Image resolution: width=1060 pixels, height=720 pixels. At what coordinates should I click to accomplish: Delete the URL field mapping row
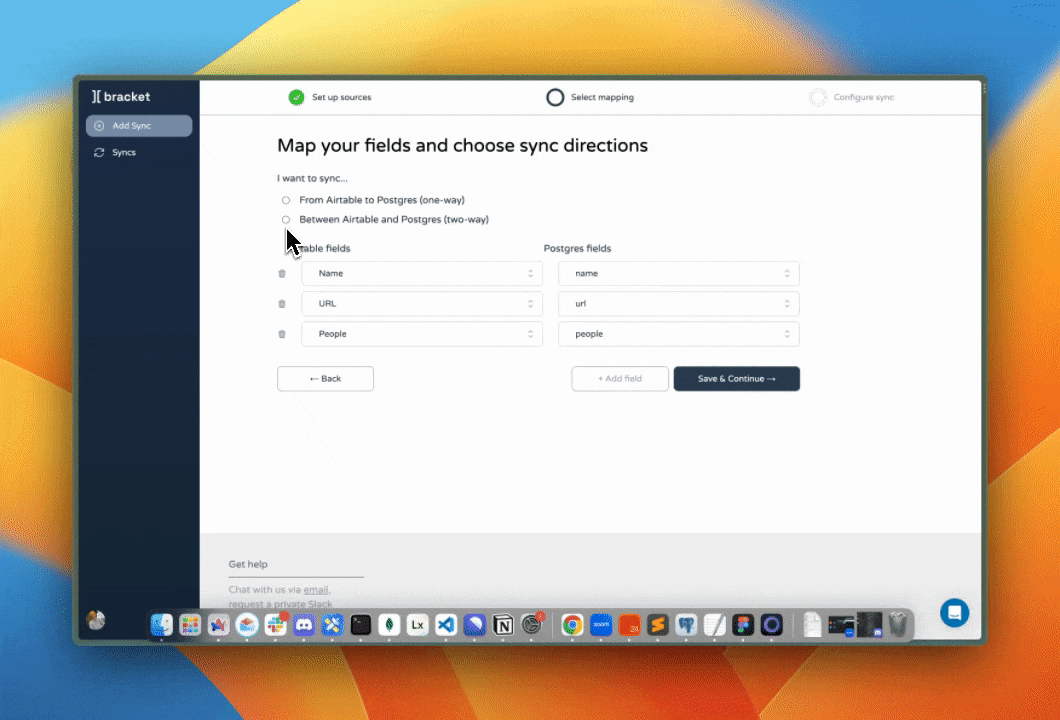coord(282,304)
